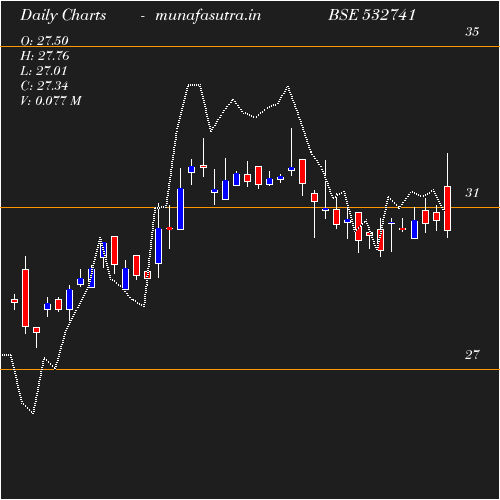
Task: Click the price axis label 27
Action: [x=472, y=355]
